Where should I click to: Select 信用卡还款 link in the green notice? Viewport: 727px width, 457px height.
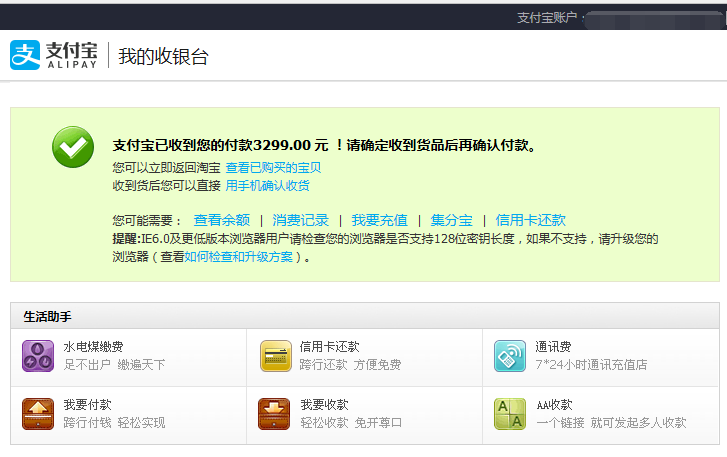point(530,220)
